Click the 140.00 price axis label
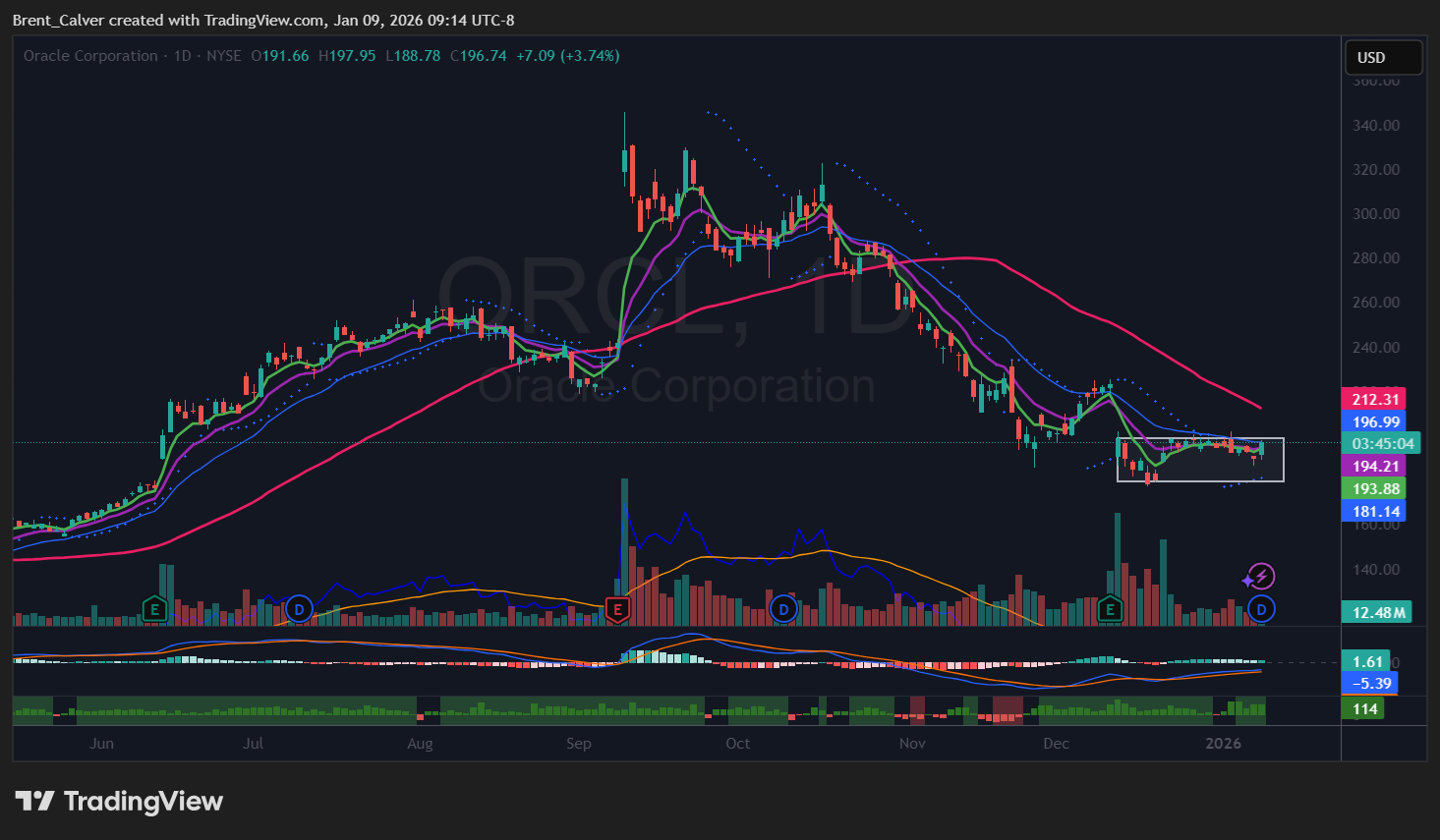The width and height of the screenshot is (1440, 840). (x=1376, y=569)
